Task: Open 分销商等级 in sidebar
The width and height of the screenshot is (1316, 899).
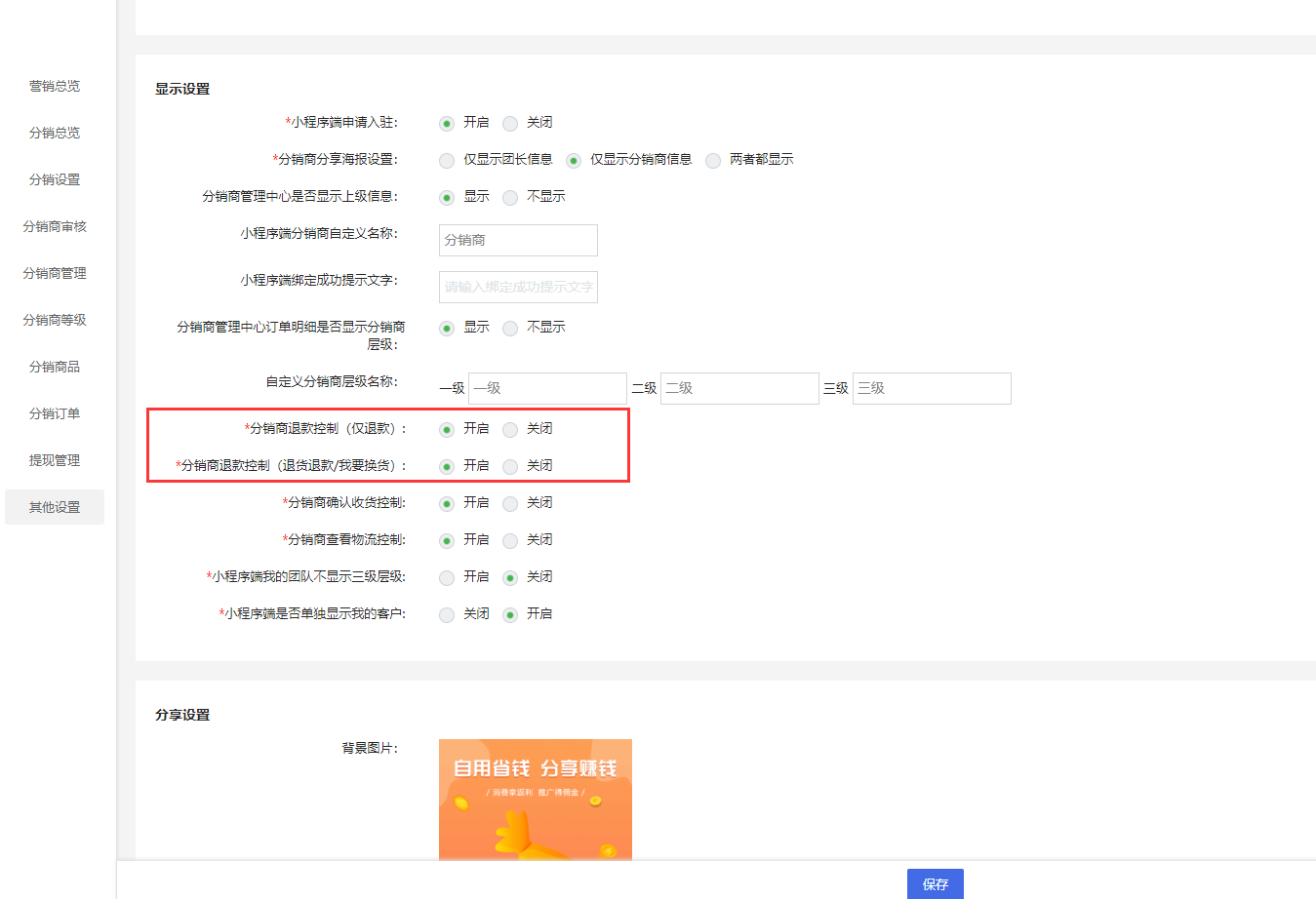Action: (x=55, y=320)
